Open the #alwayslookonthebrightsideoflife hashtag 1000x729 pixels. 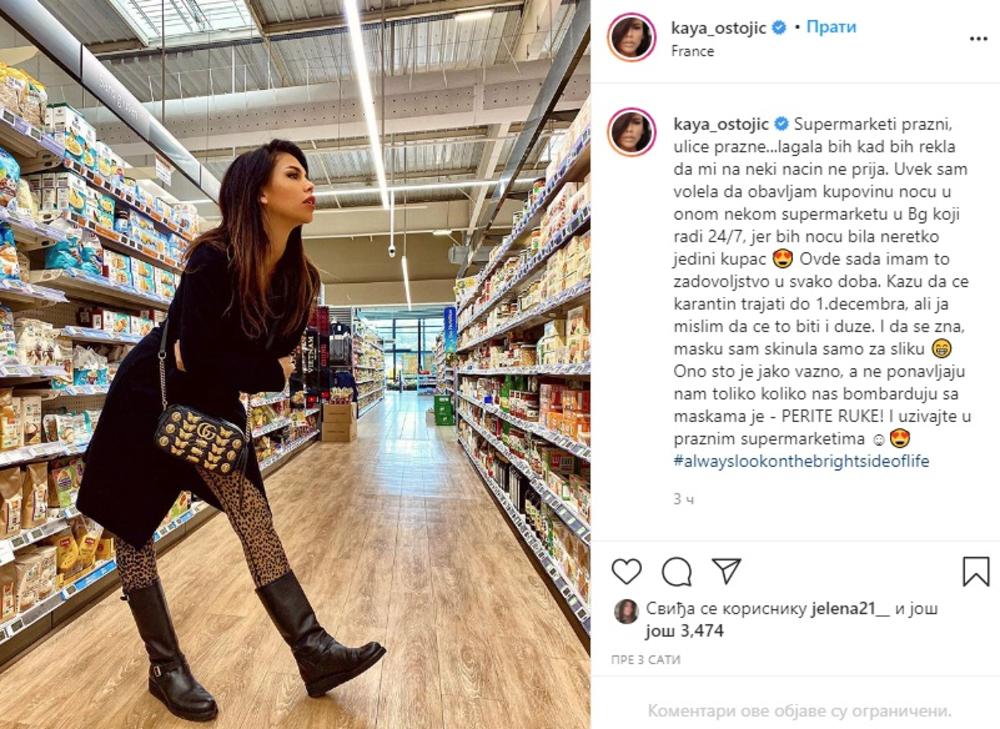click(801, 461)
